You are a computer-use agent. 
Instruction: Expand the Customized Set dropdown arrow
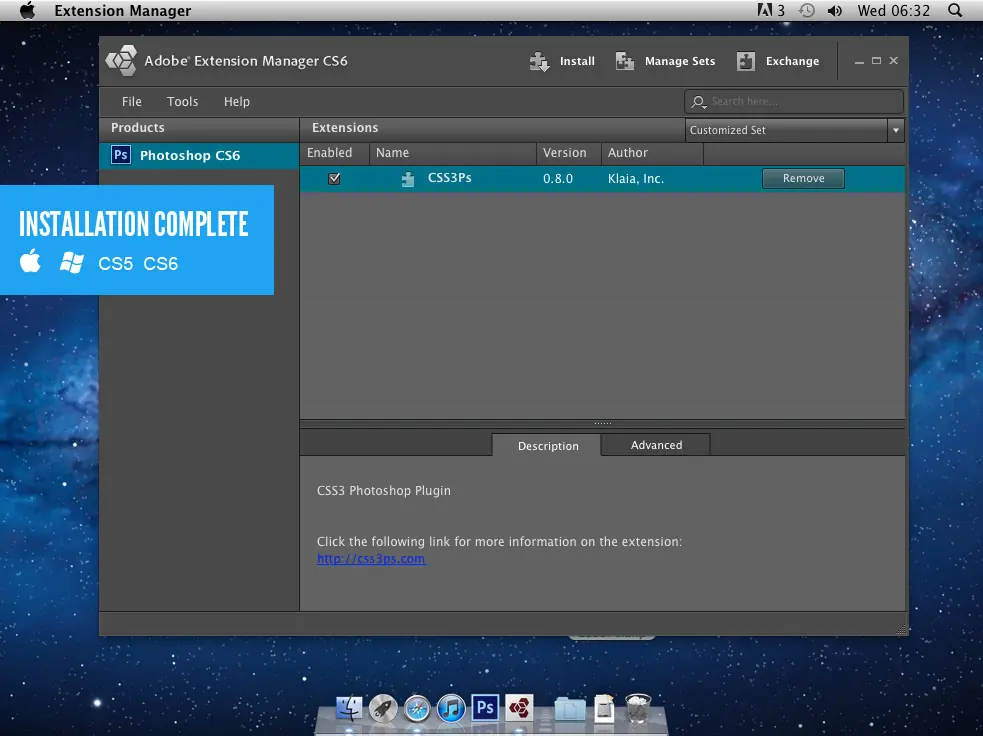click(896, 130)
